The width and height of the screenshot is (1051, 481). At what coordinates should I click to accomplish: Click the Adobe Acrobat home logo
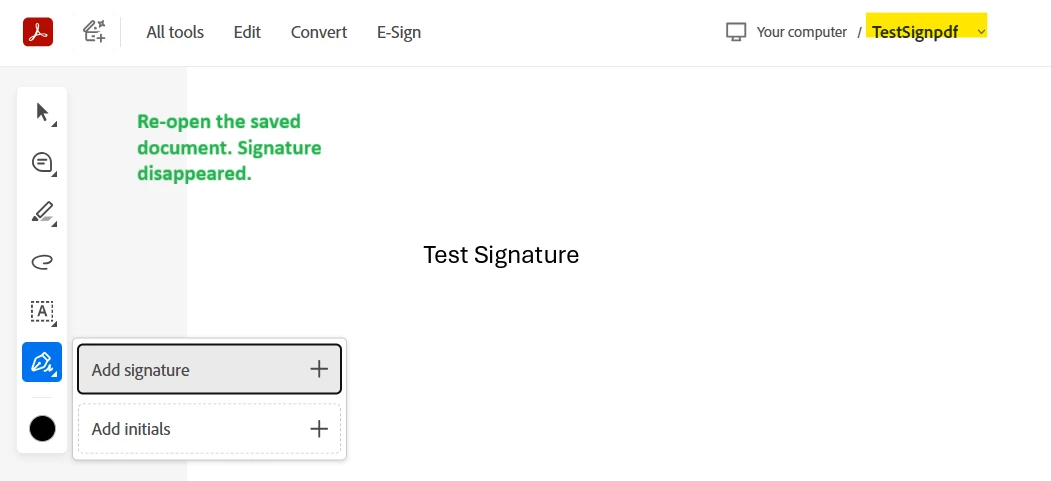click(x=38, y=31)
